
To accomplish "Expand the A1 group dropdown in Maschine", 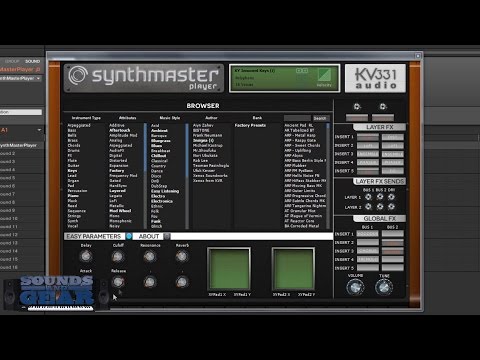I will pyautogui.click(x=39, y=130).
